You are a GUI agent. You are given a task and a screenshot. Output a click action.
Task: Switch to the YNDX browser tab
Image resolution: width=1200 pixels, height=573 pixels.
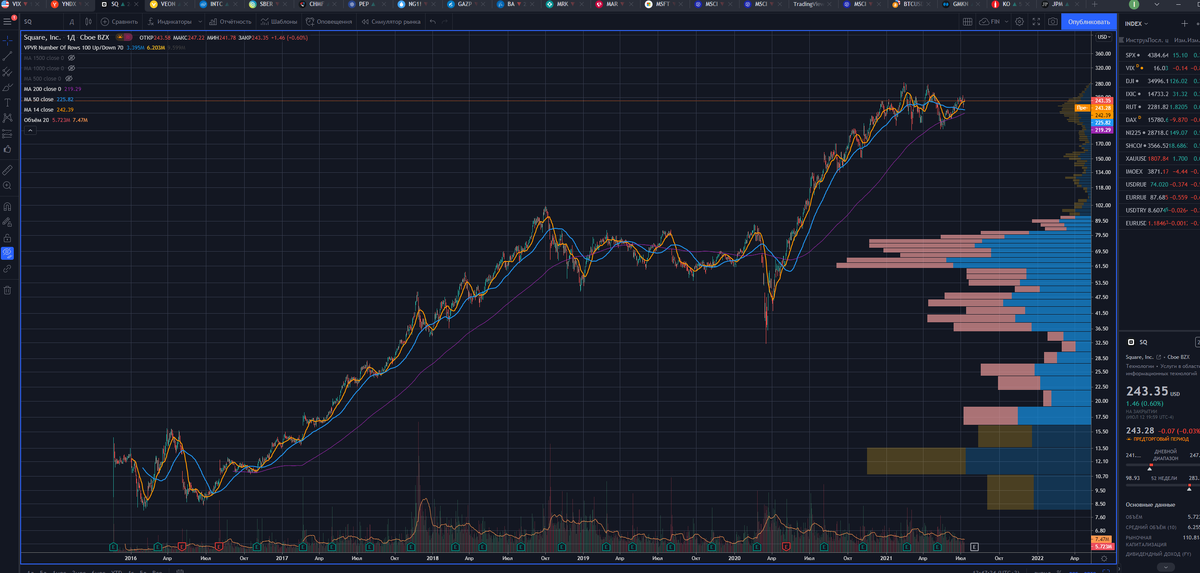tap(70, 4)
